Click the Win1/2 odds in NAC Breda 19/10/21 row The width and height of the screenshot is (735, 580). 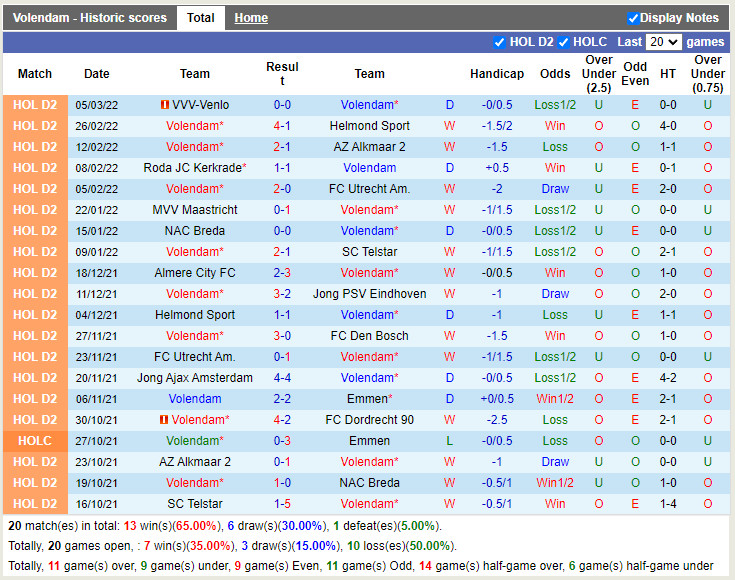coord(555,482)
